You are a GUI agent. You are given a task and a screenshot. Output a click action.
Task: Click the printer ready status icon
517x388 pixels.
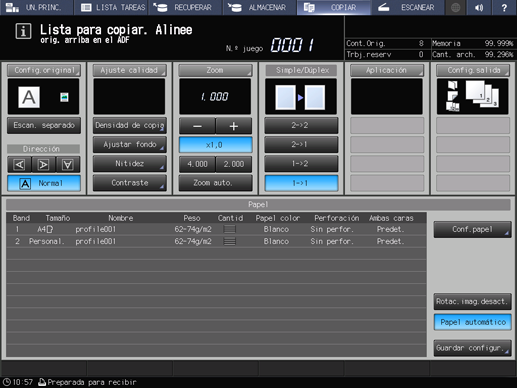coord(42,382)
